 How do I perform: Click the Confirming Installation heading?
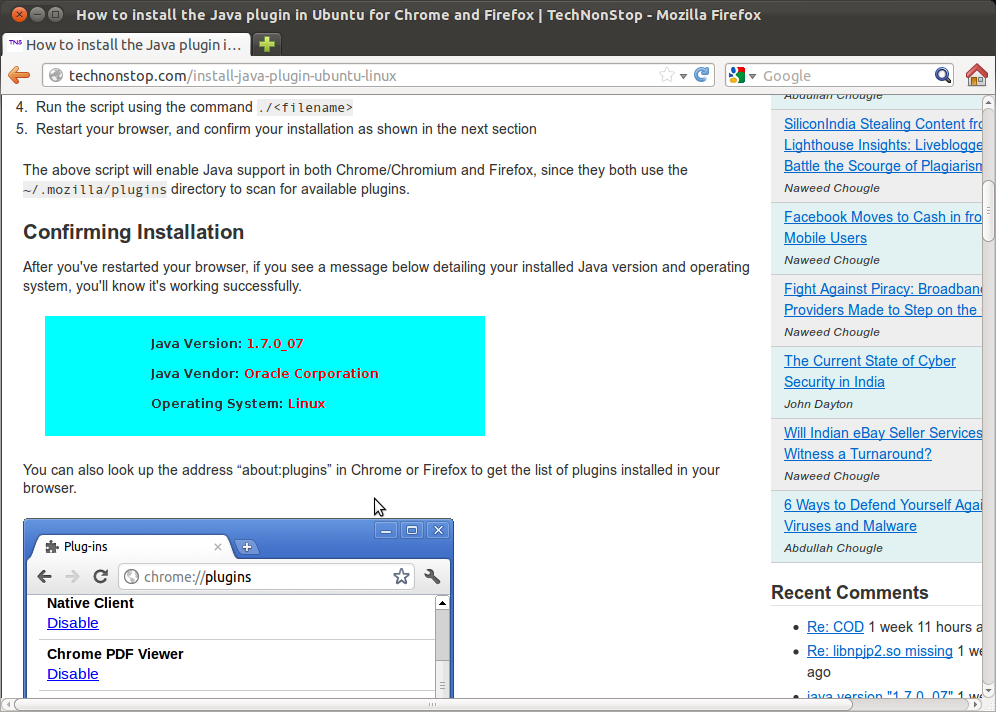point(133,232)
